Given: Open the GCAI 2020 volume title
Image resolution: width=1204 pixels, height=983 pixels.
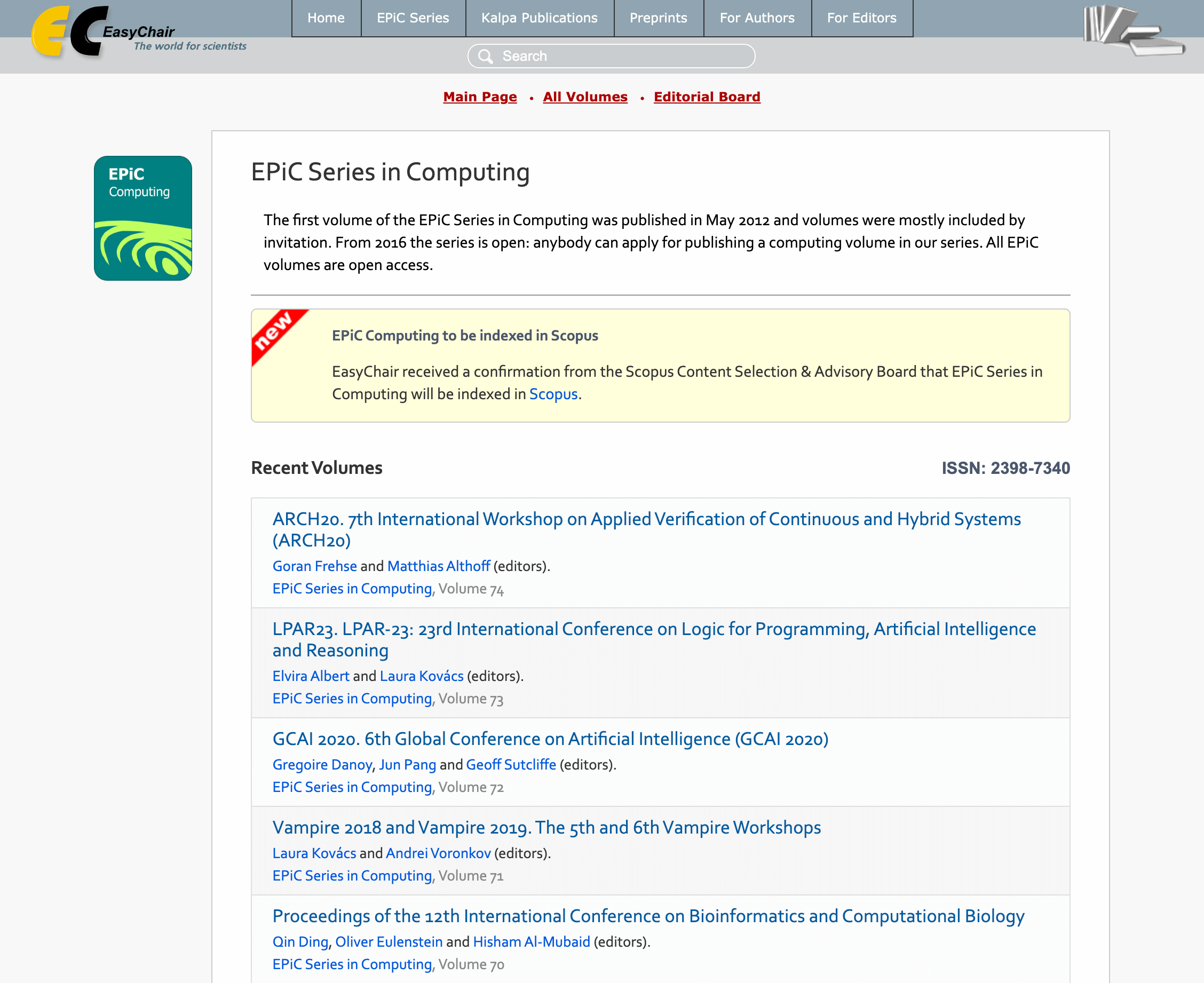Looking at the screenshot, I should tap(550, 739).
